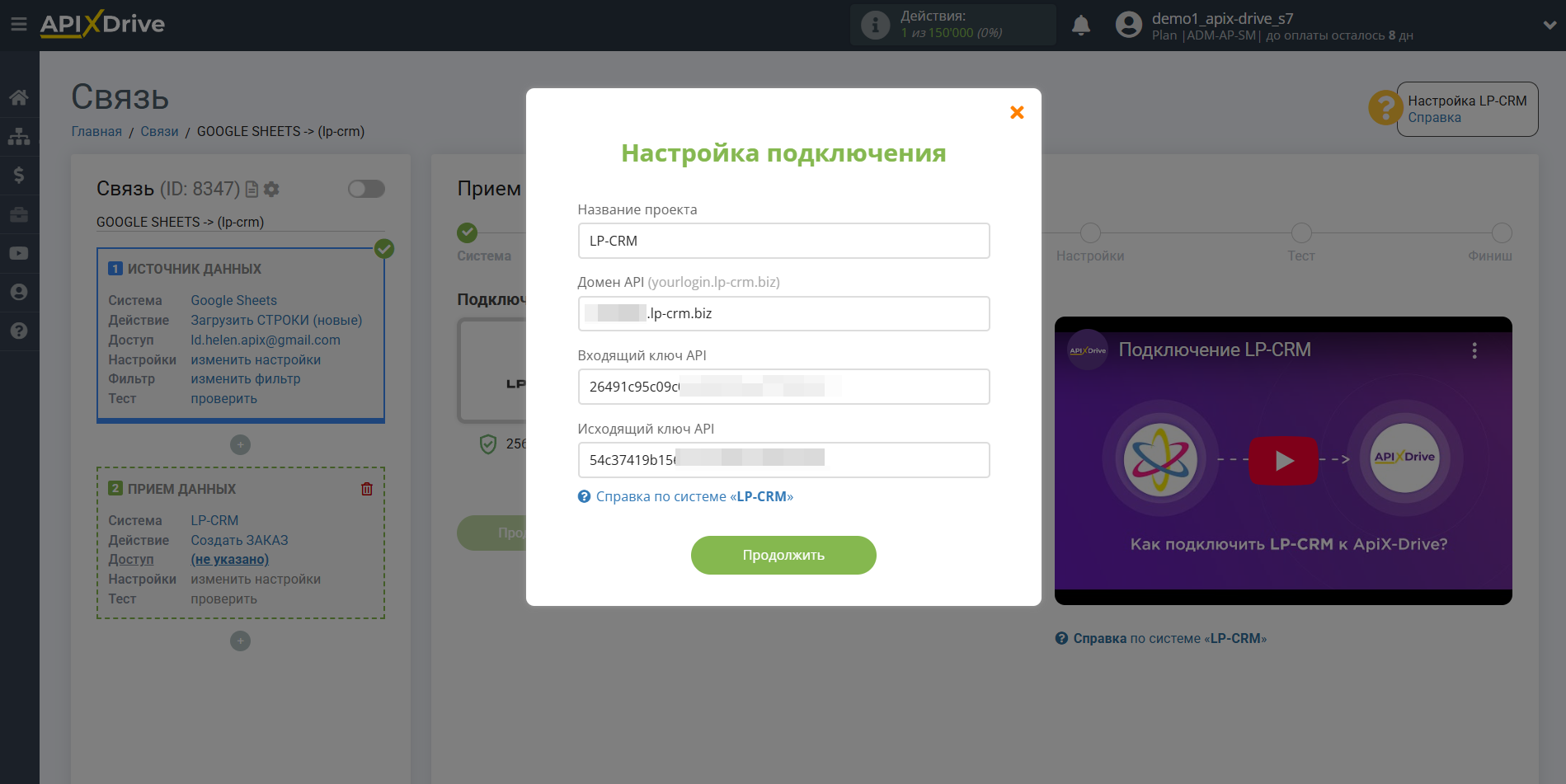
Task: Open video options three-dot menu
Action: click(1474, 350)
